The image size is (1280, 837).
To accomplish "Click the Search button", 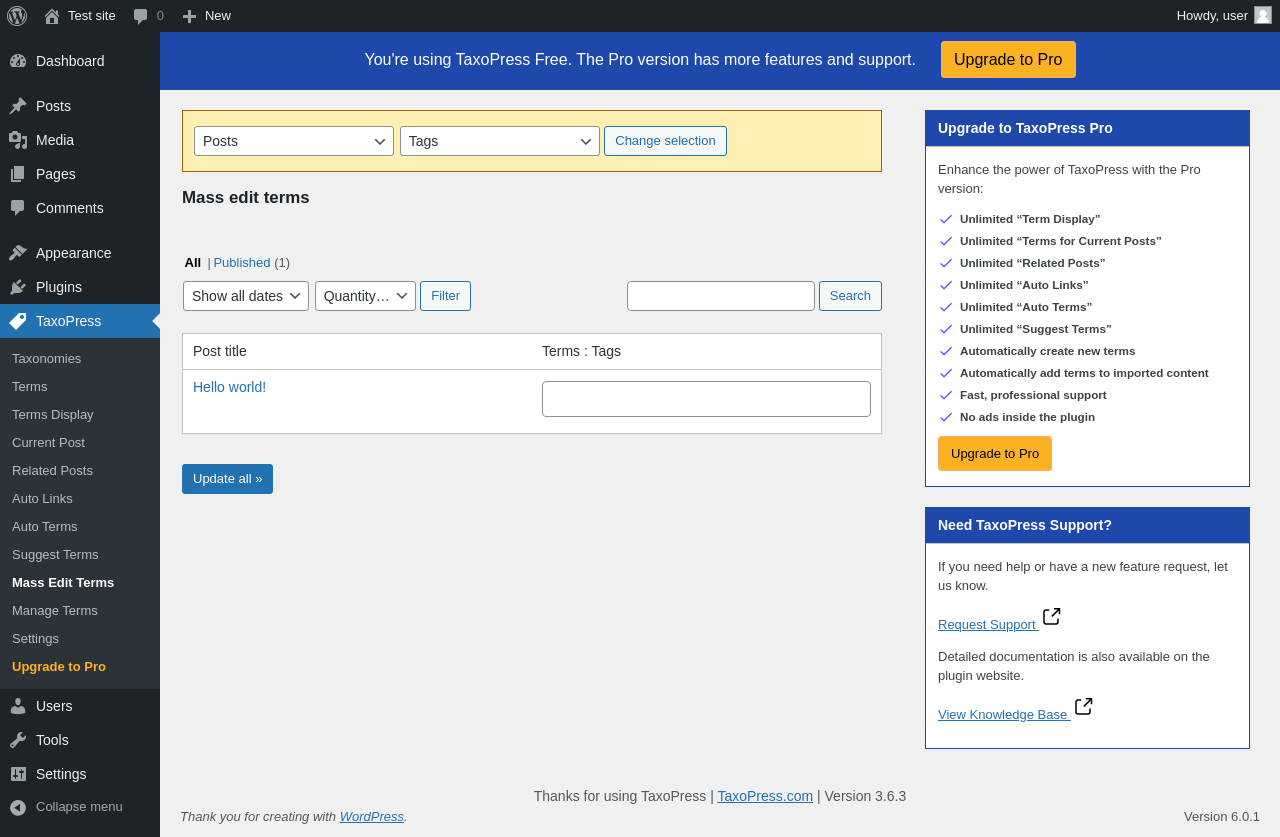I will [850, 296].
